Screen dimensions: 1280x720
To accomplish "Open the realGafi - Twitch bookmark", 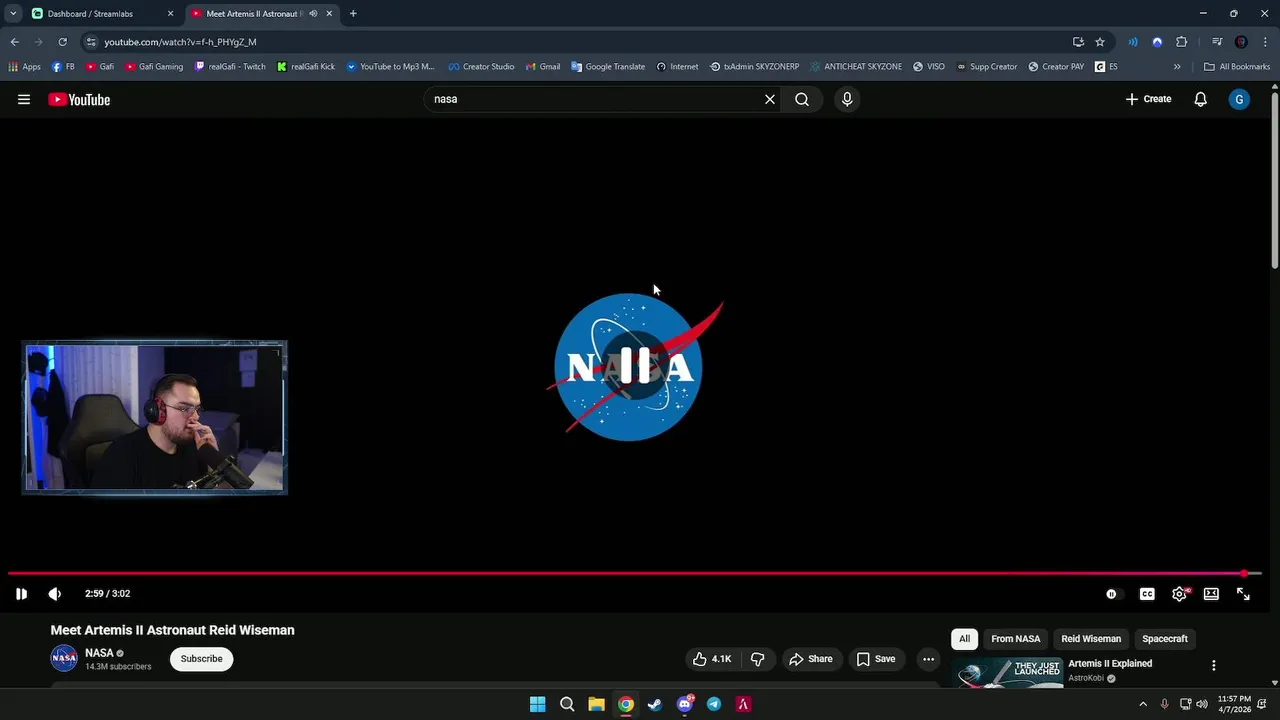I will pos(230,67).
